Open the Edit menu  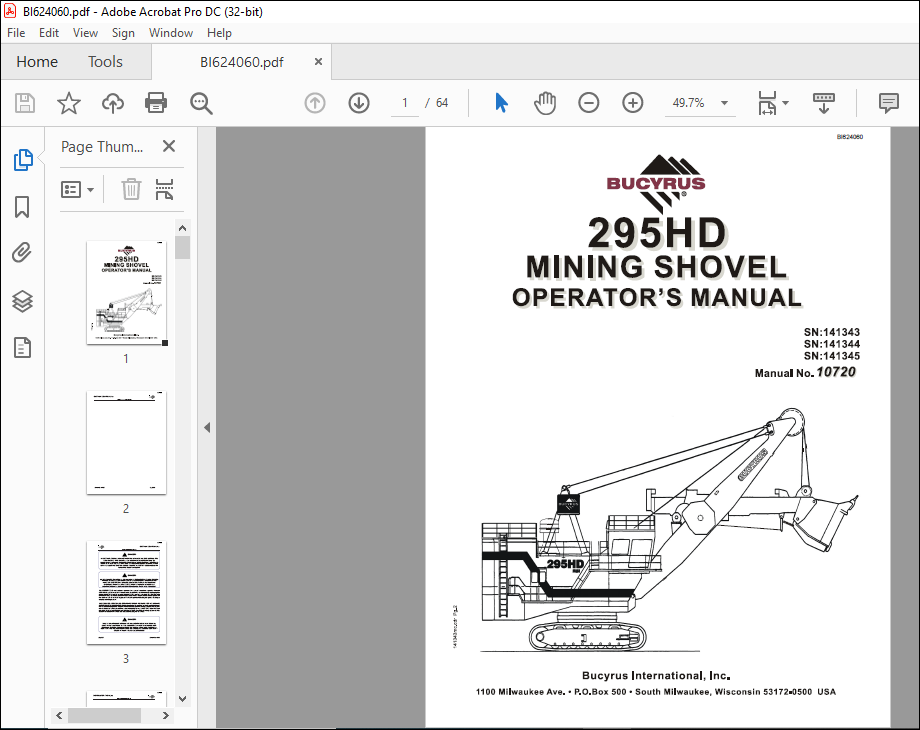(x=49, y=33)
